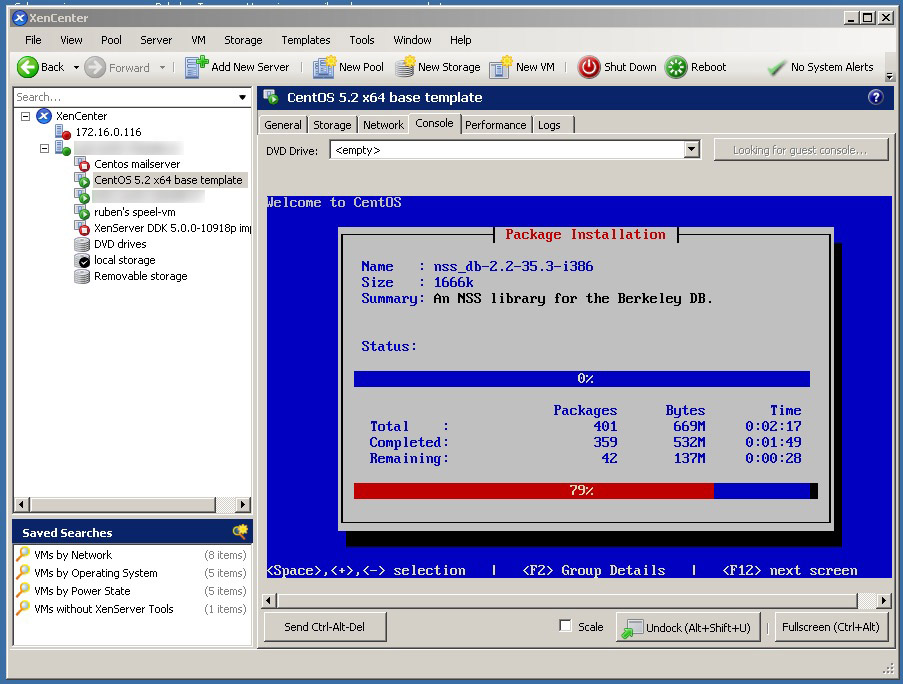Viewport: 903px width, 684px height.
Task: Open the Forward history dropdown arrow
Action: (x=162, y=67)
